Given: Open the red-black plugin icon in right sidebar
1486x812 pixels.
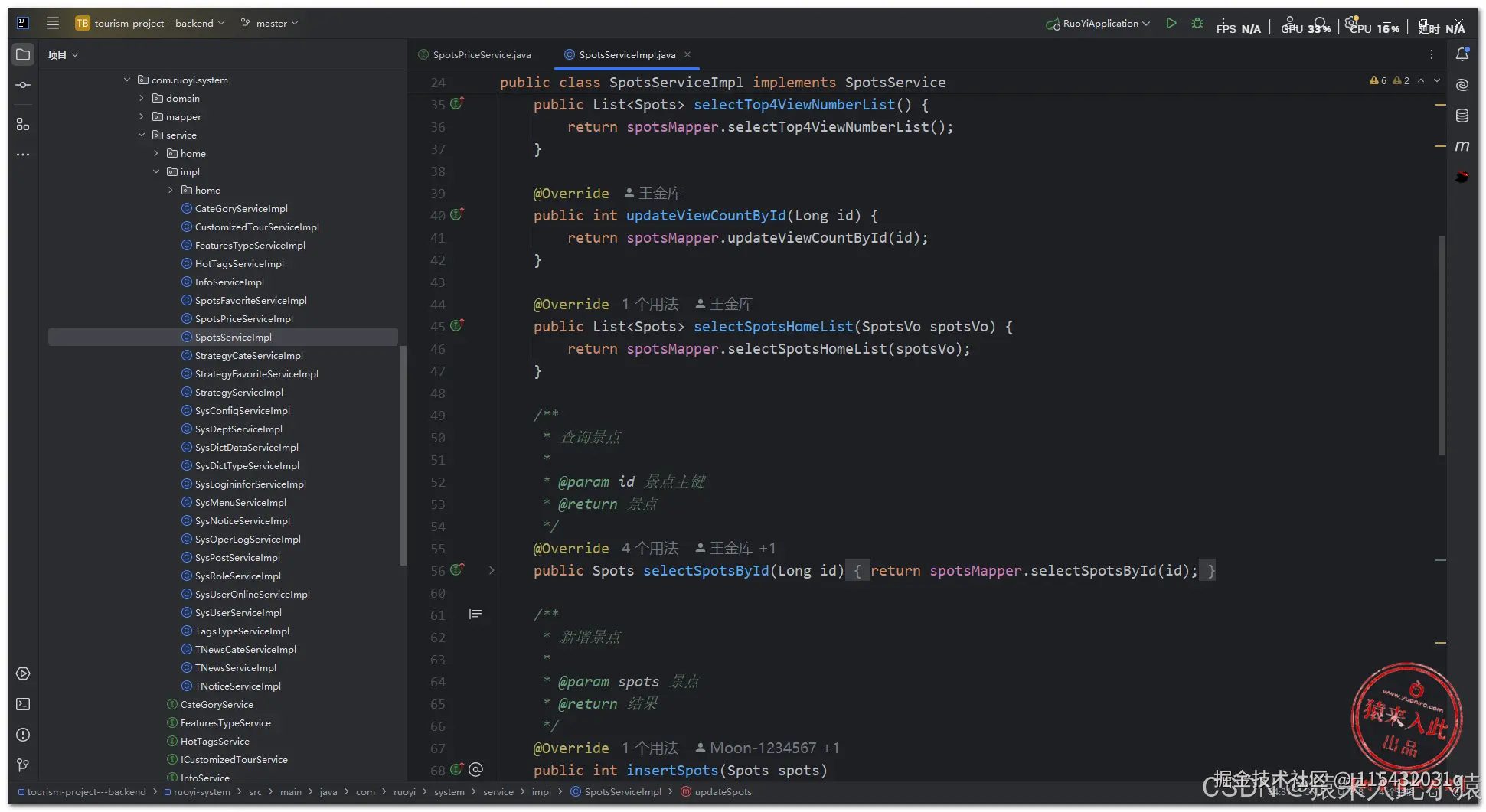Looking at the screenshot, I should click(x=1462, y=177).
